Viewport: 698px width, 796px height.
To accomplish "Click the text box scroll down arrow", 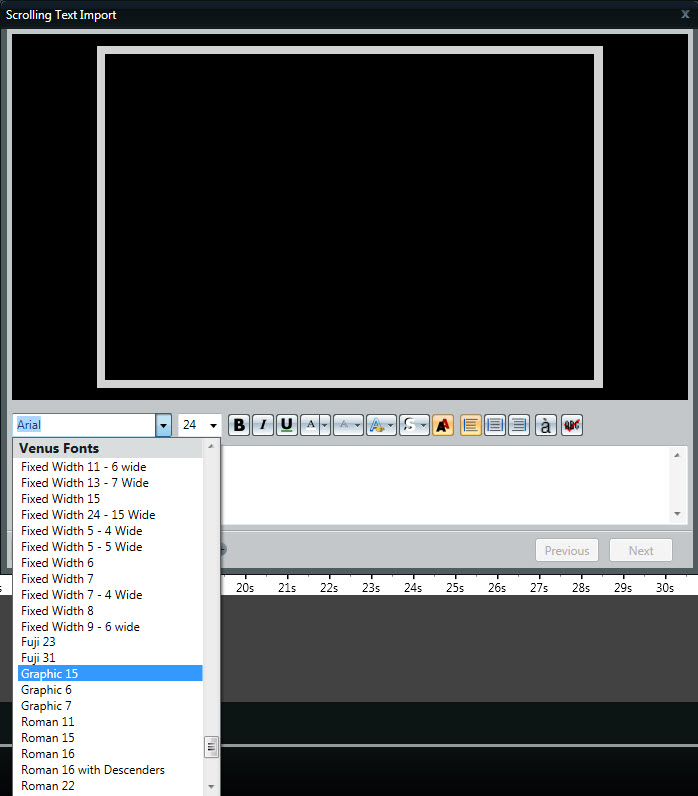I will pos(677,514).
